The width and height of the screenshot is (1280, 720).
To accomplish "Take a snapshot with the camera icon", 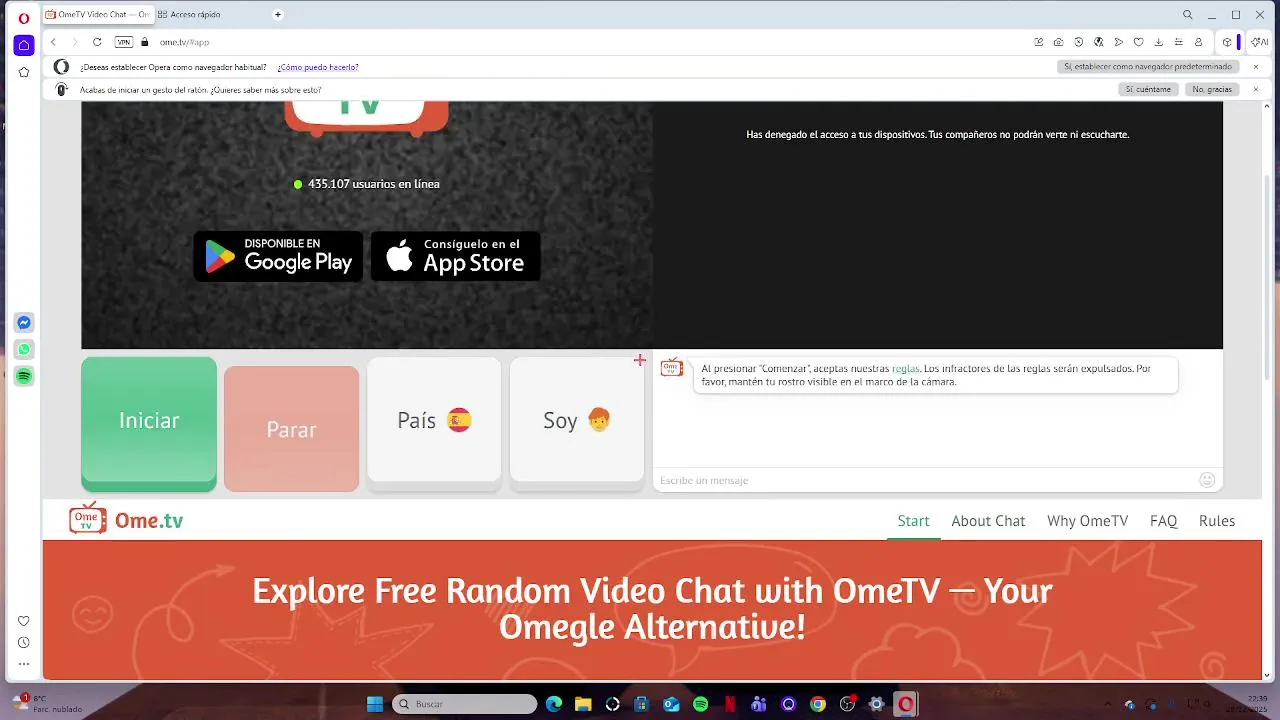I will [x=1058, y=42].
